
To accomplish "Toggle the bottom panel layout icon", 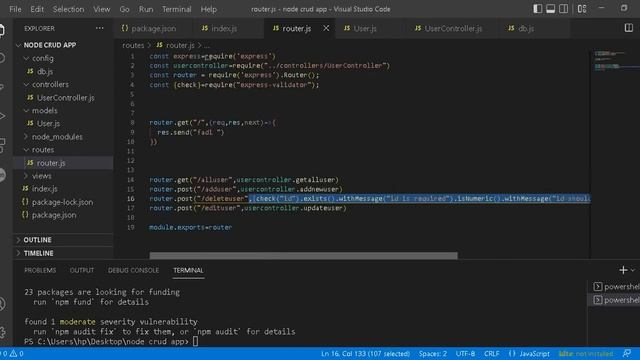I will pos(551,9).
